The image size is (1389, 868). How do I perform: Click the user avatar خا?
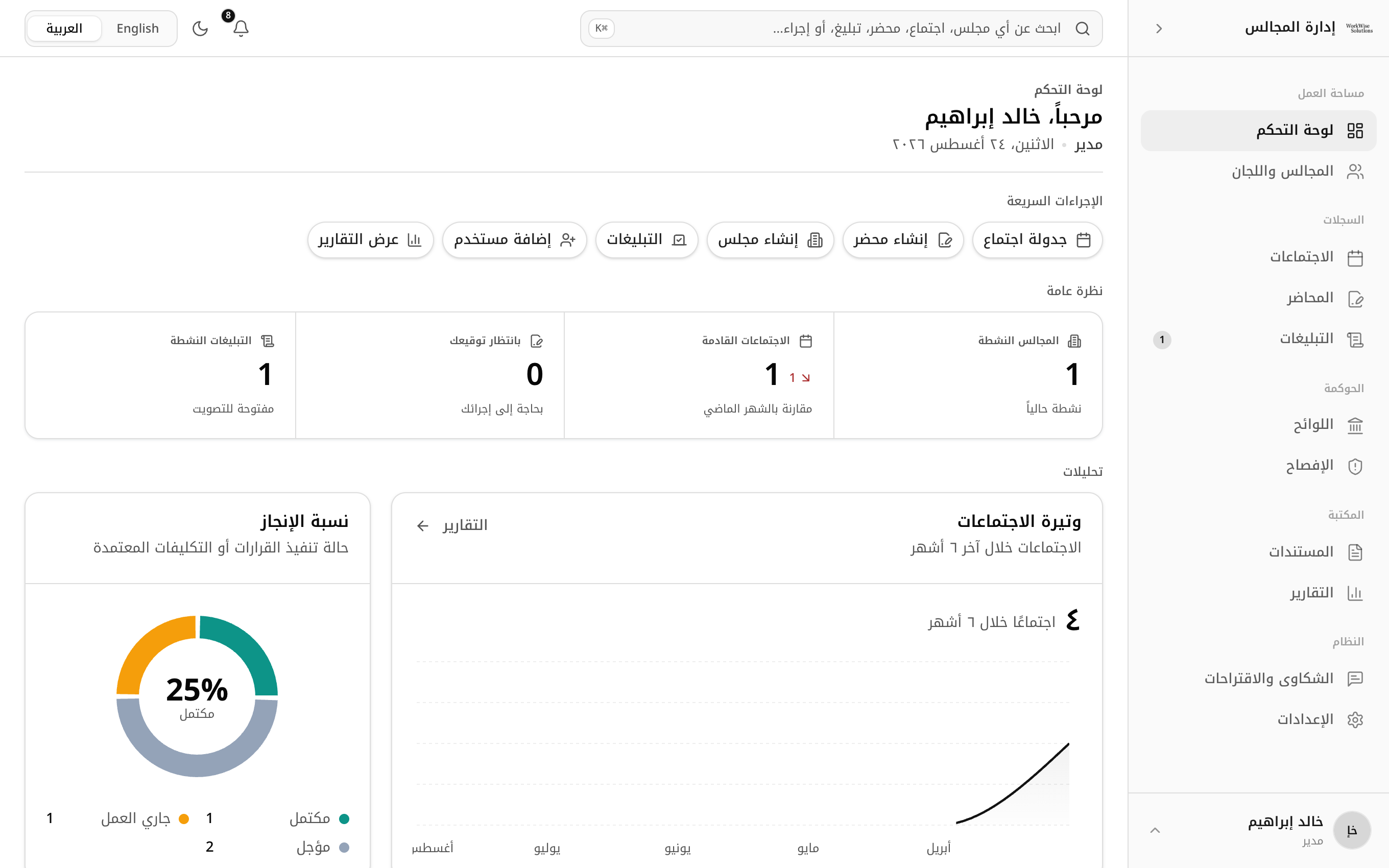tap(1352, 830)
